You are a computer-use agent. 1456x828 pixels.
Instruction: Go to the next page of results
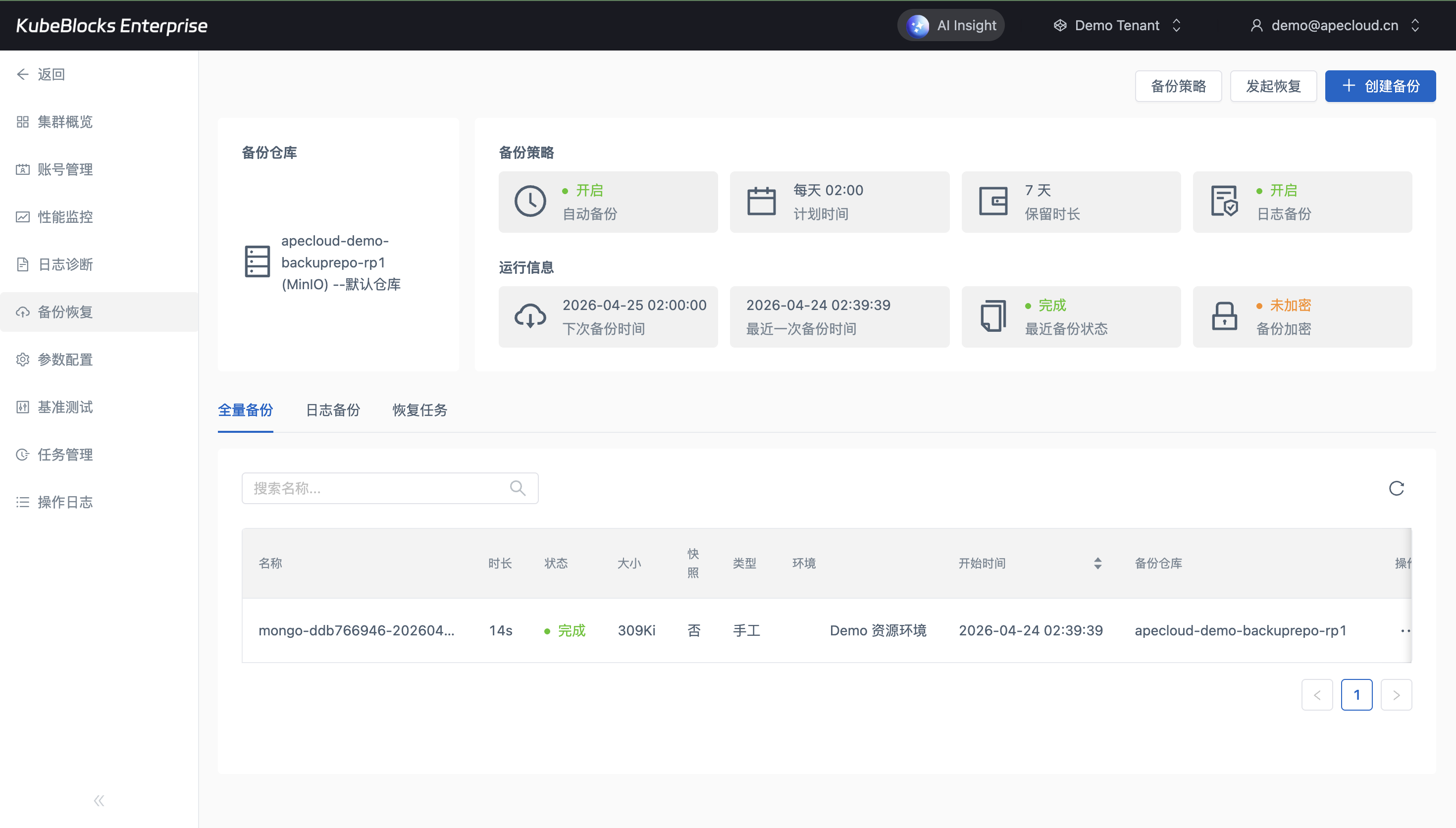pos(1396,695)
